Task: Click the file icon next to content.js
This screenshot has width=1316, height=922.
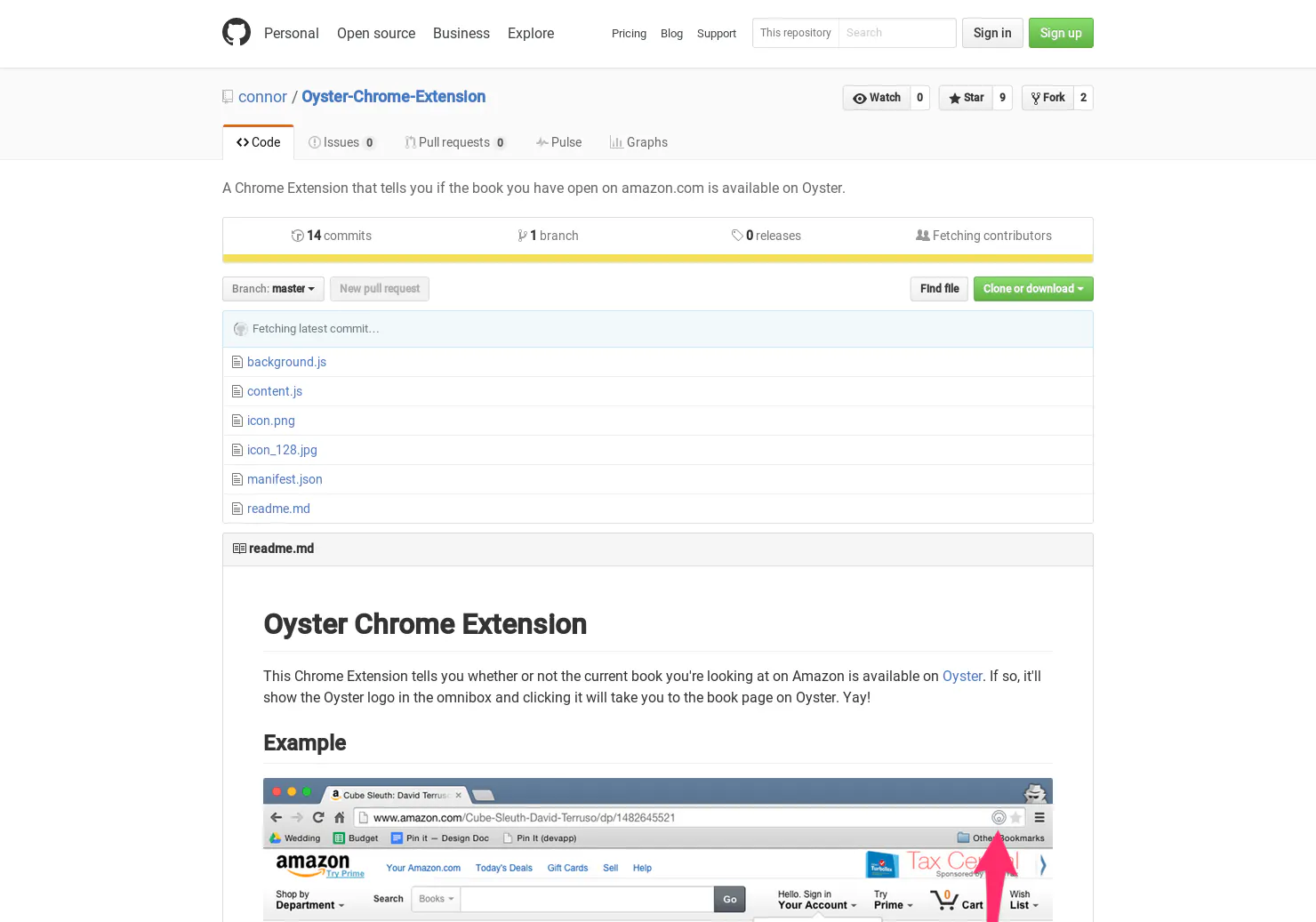Action: 237,391
